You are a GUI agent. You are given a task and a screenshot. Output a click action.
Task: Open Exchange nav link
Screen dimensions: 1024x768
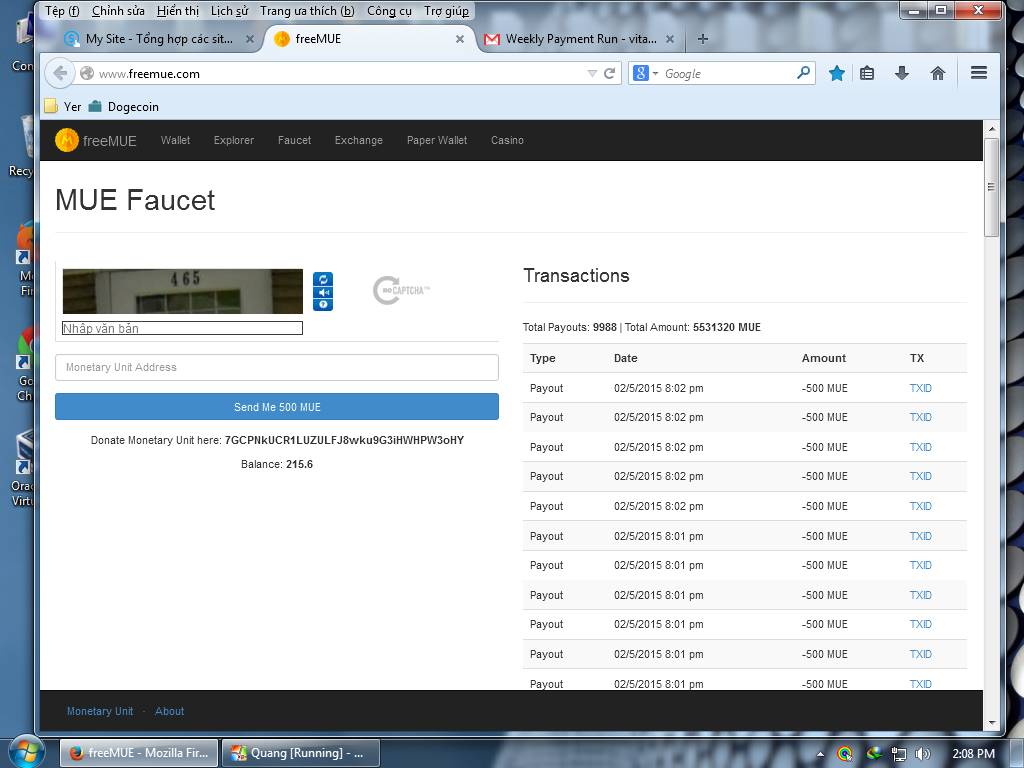359,140
